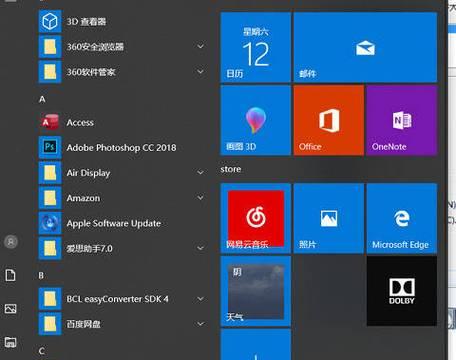Image resolution: width=456 pixels, height=360 pixels.
Task: Open the Mail envelope tile
Action: point(365,47)
